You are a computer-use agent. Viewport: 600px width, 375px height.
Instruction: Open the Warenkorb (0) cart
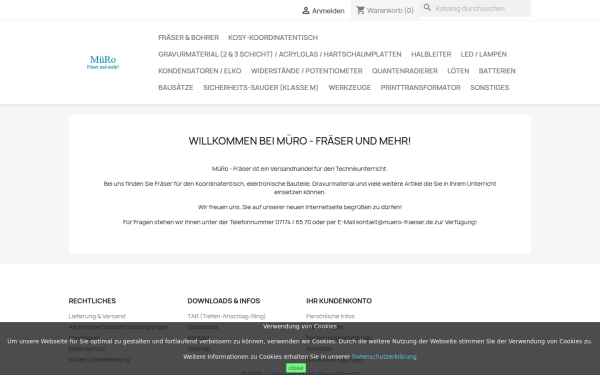click(385, 10)
